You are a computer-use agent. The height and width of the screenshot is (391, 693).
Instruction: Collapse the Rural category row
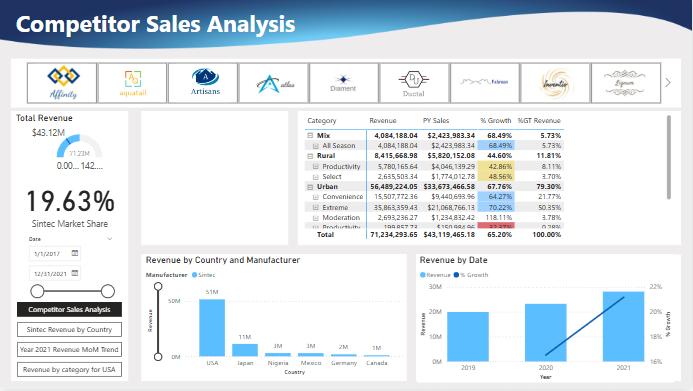[x=310, y=156]
